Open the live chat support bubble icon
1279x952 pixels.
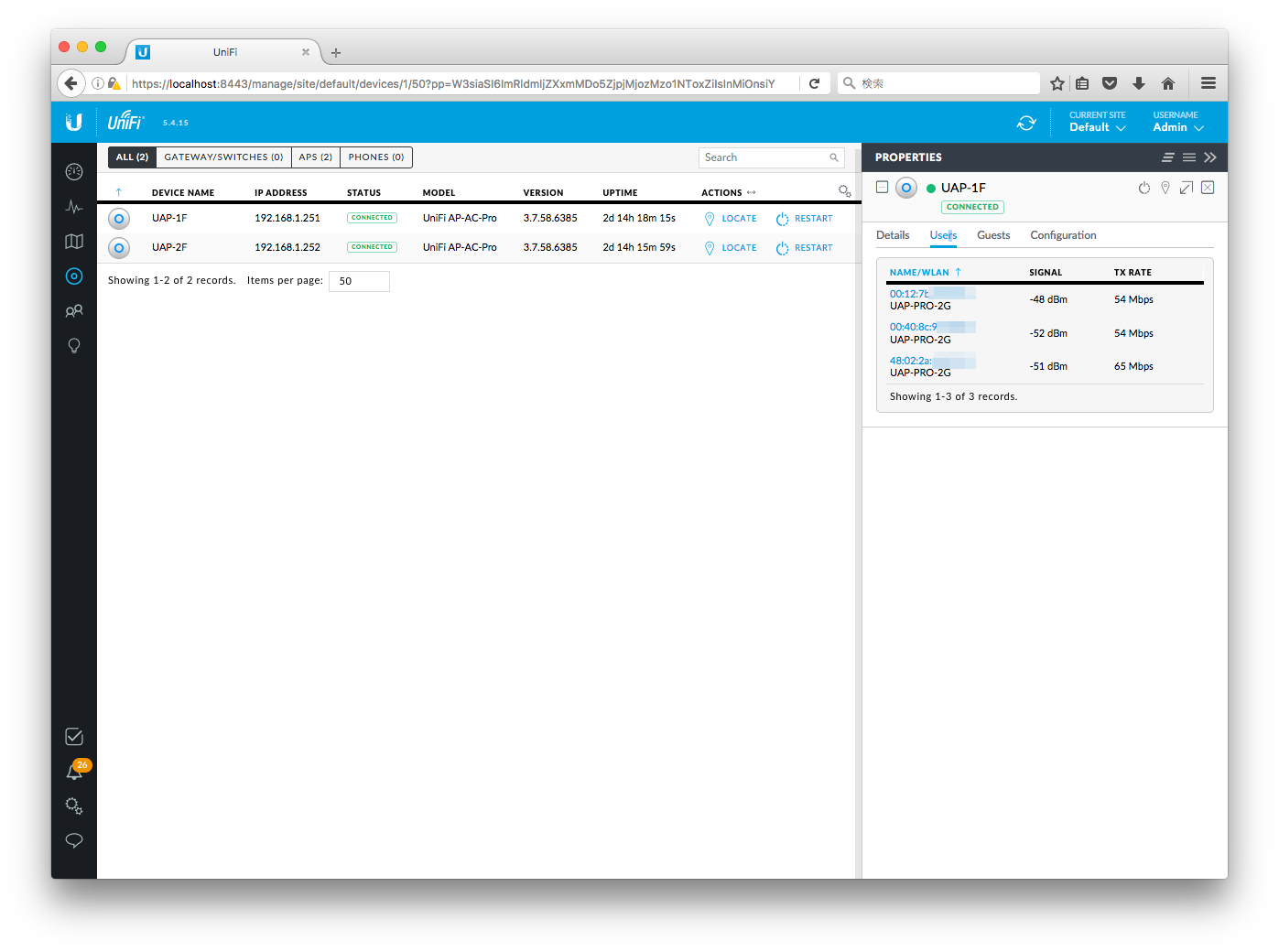[x=74, y=840]
